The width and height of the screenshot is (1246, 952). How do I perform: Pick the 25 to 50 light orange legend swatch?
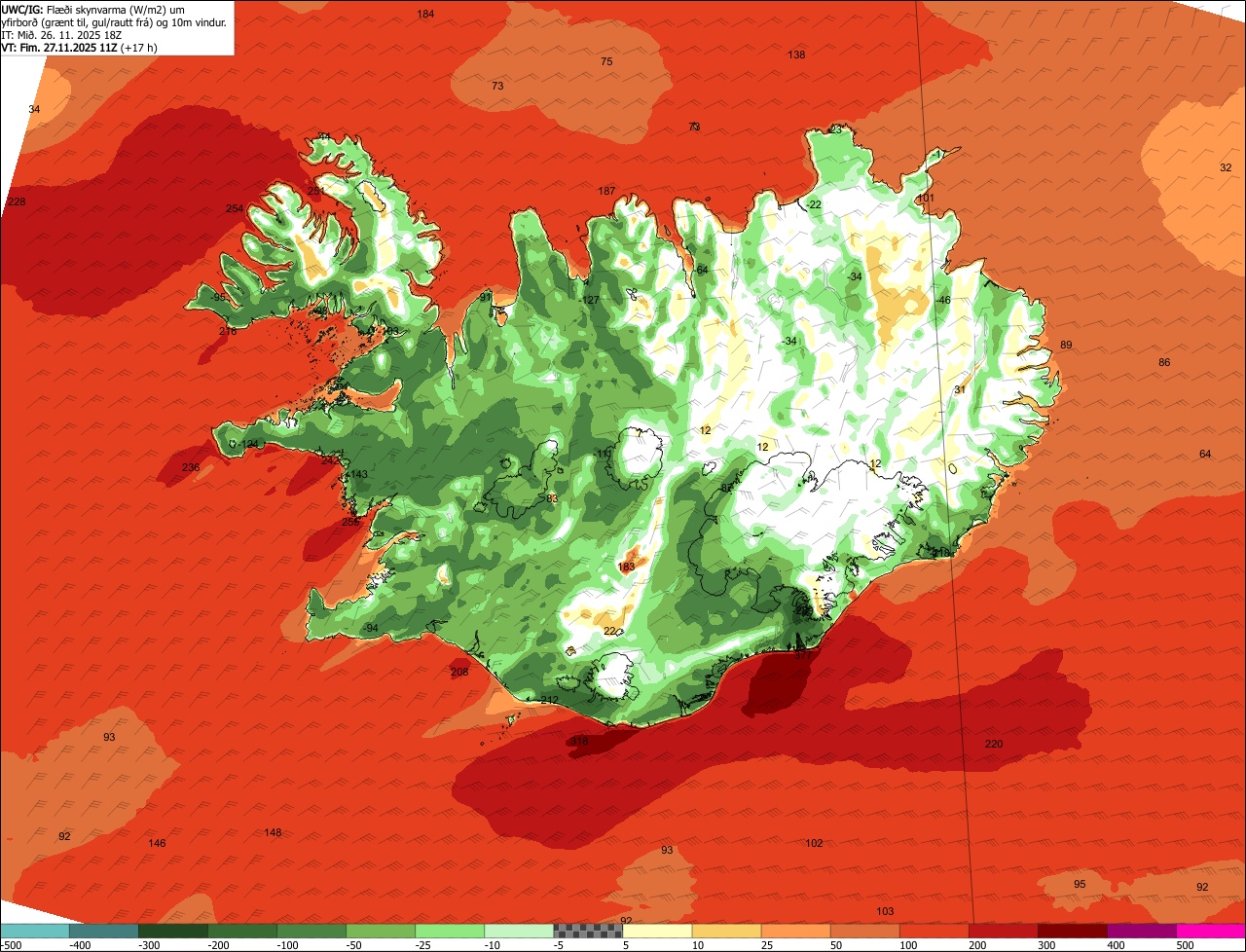[795, 931]
